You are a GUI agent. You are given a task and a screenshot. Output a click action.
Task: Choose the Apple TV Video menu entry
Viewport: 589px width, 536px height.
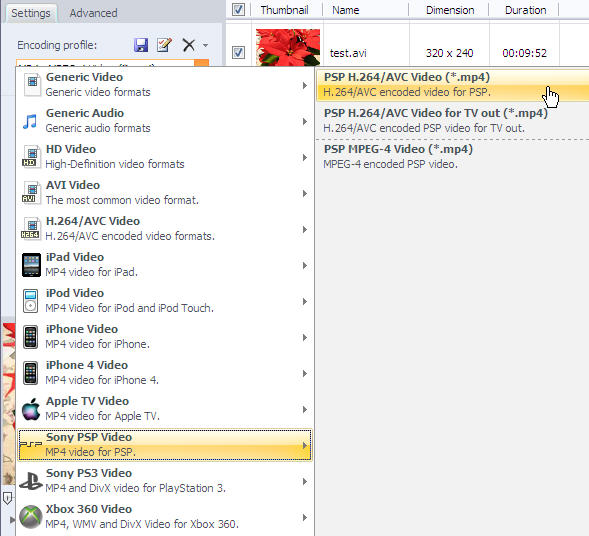[165, 409]
